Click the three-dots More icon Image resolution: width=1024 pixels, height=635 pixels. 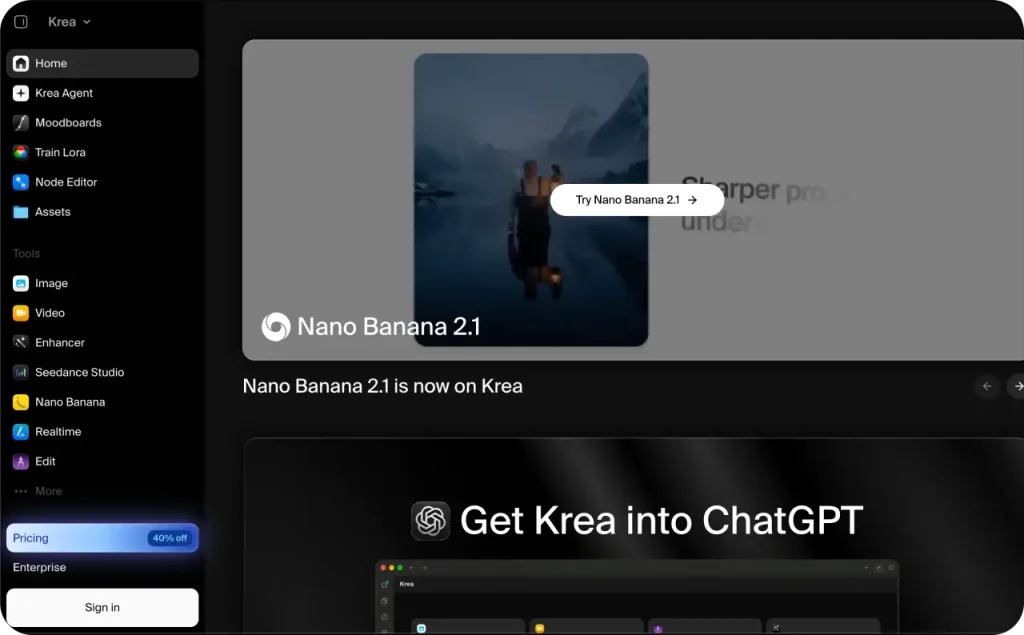[x=21, y=491]
